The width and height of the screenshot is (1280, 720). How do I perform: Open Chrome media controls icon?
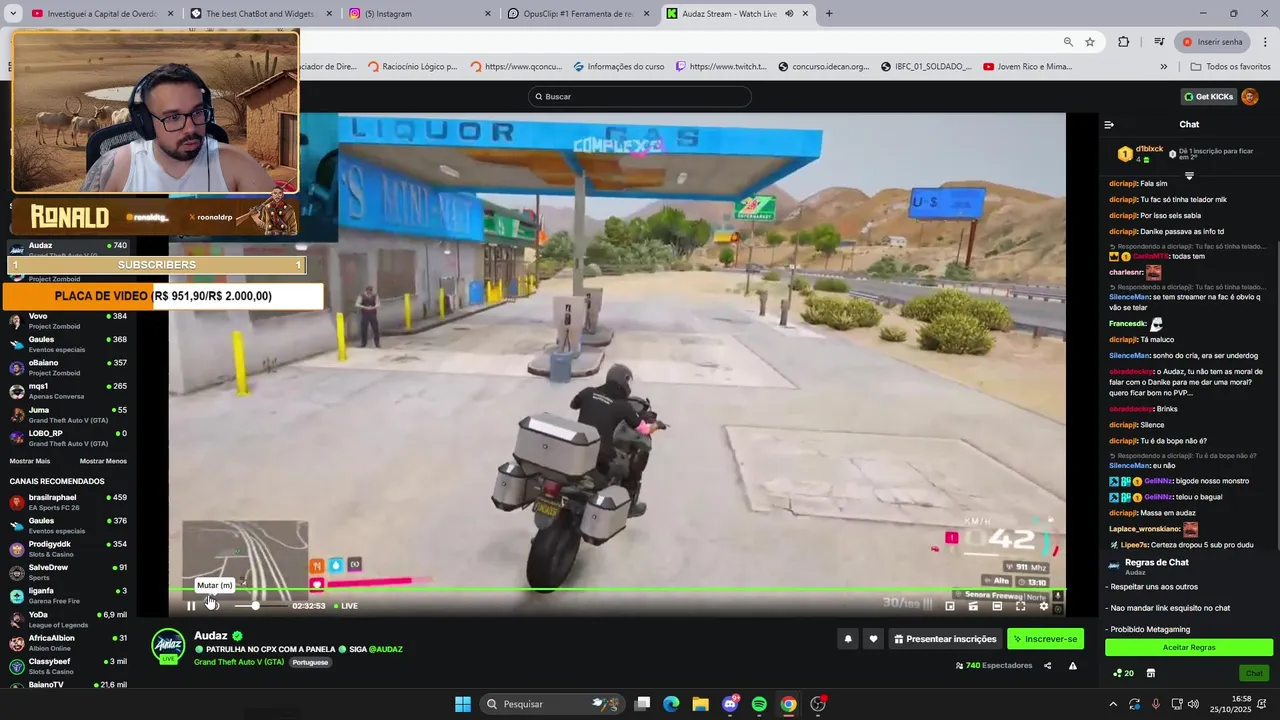click(1159, 42)
